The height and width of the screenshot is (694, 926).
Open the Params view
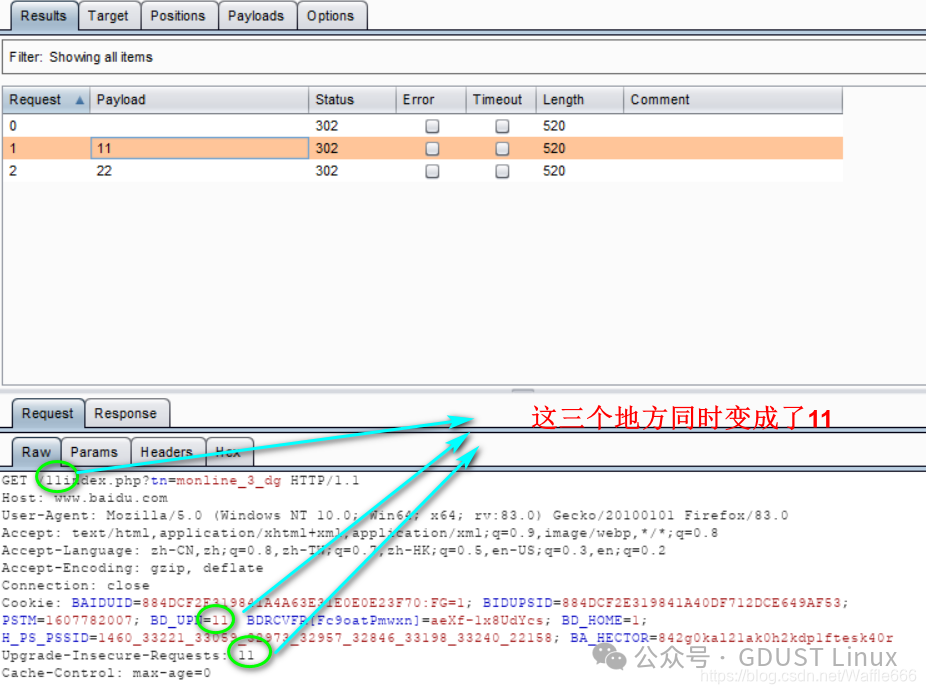(x=95, y=452)
